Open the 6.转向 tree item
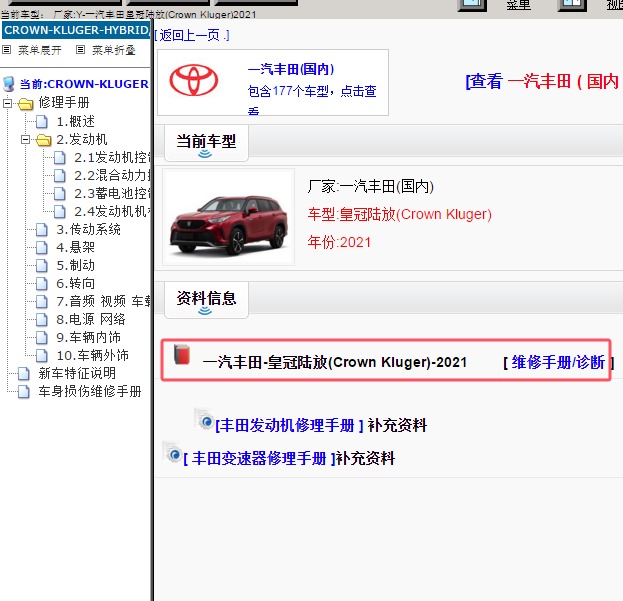623x601 pixels. tap(75, 284)
